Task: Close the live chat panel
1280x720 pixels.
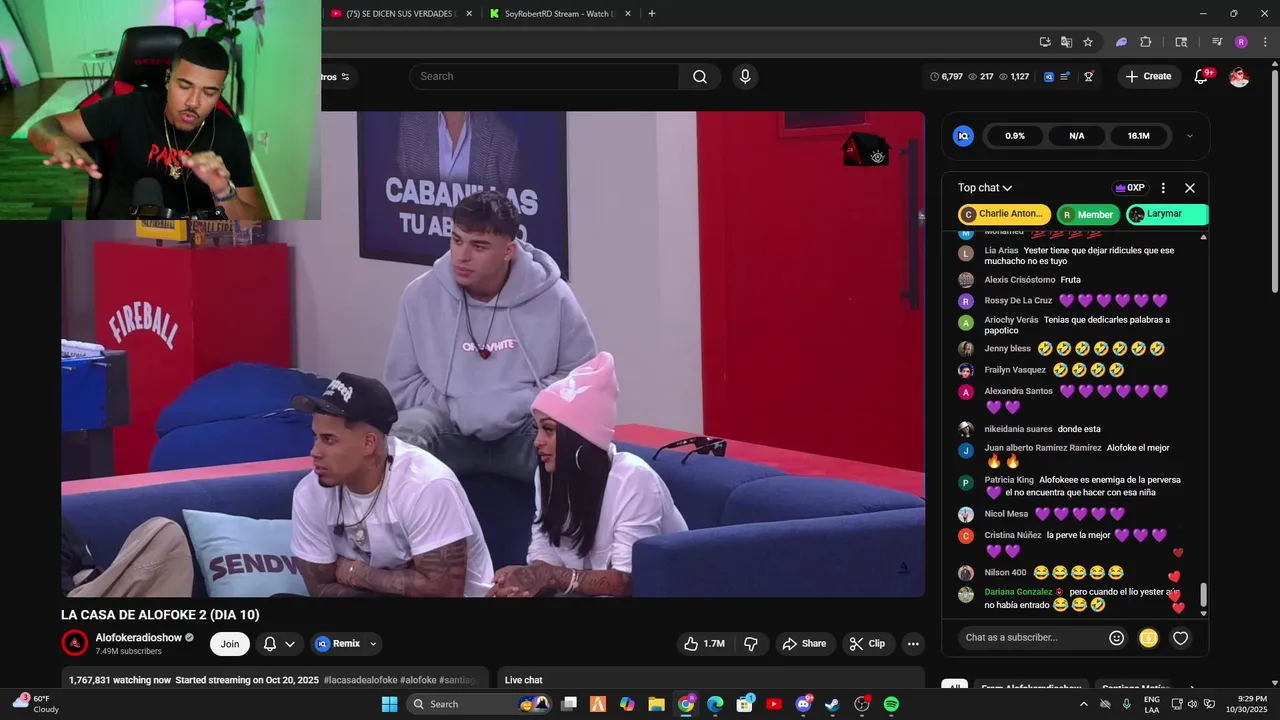Action: (x=1190, y=188)
